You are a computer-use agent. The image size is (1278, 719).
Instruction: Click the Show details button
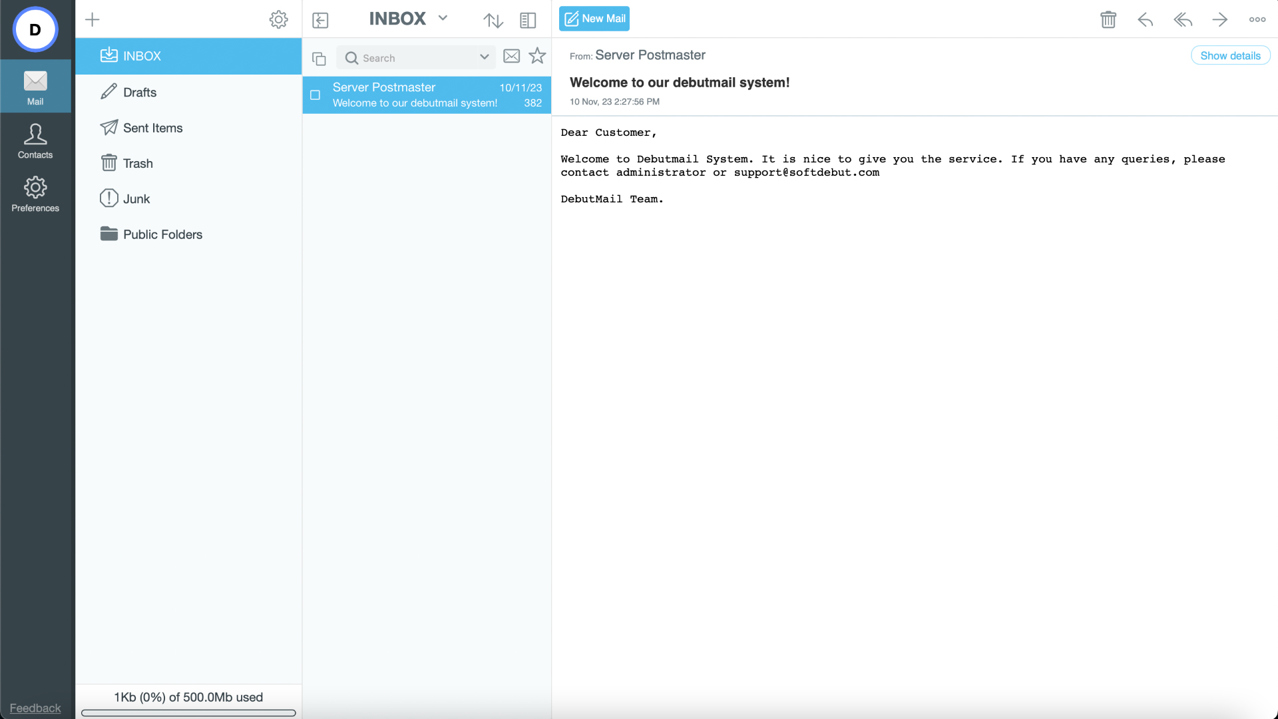tap(1229, 56)
